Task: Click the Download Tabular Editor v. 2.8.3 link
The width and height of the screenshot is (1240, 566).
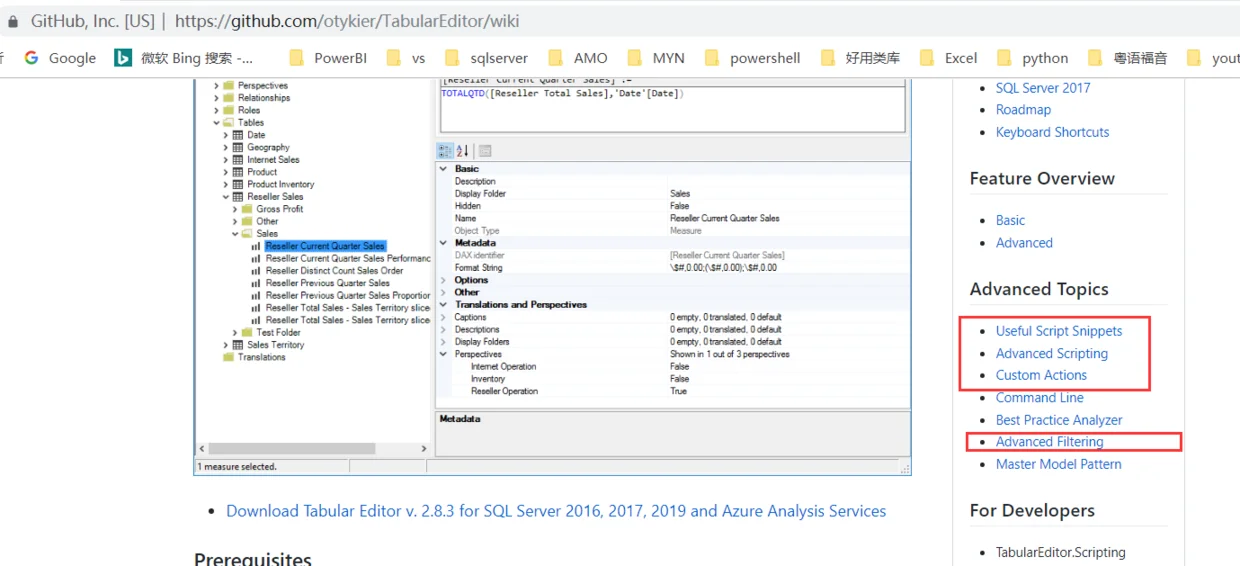Action: pos(556,511)
